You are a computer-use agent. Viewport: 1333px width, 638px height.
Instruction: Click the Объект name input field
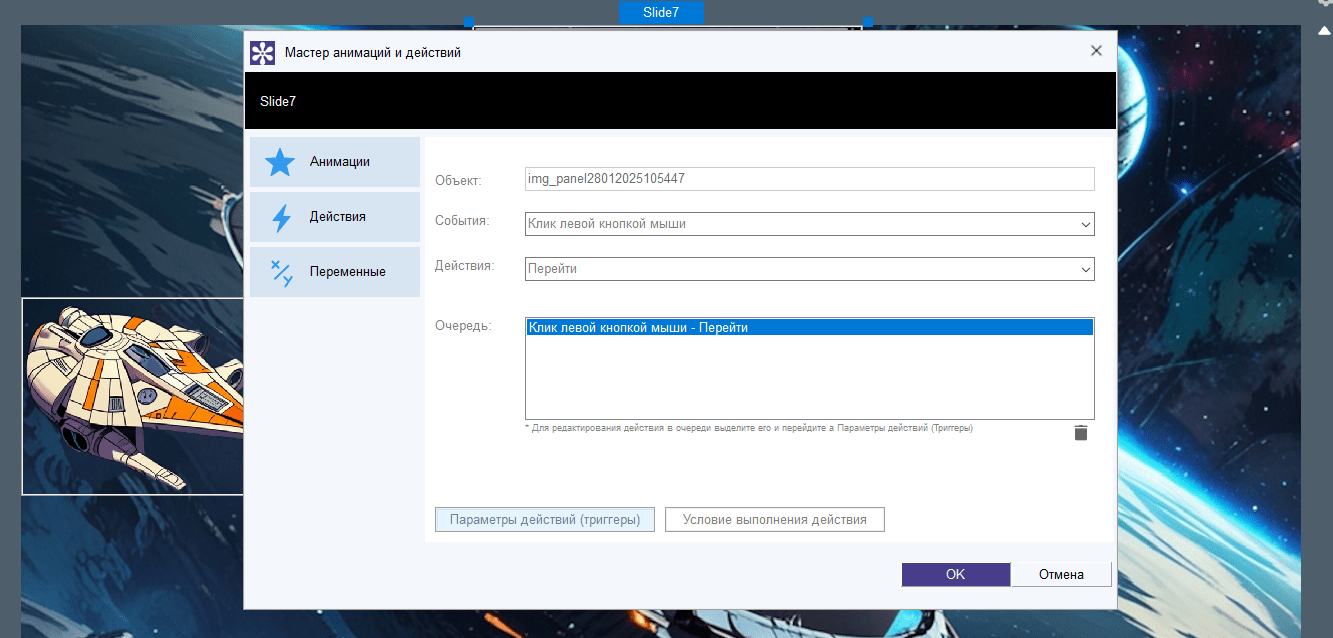(809, 179)
